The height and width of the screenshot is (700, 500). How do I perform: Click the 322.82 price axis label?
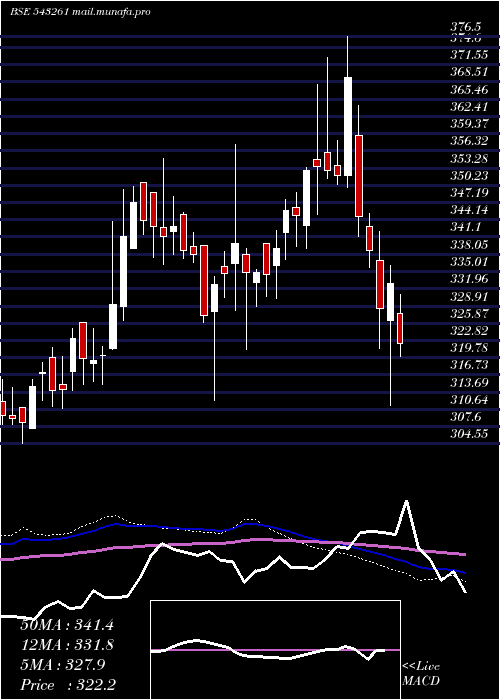pyautogui.click(x=469, y=330)
